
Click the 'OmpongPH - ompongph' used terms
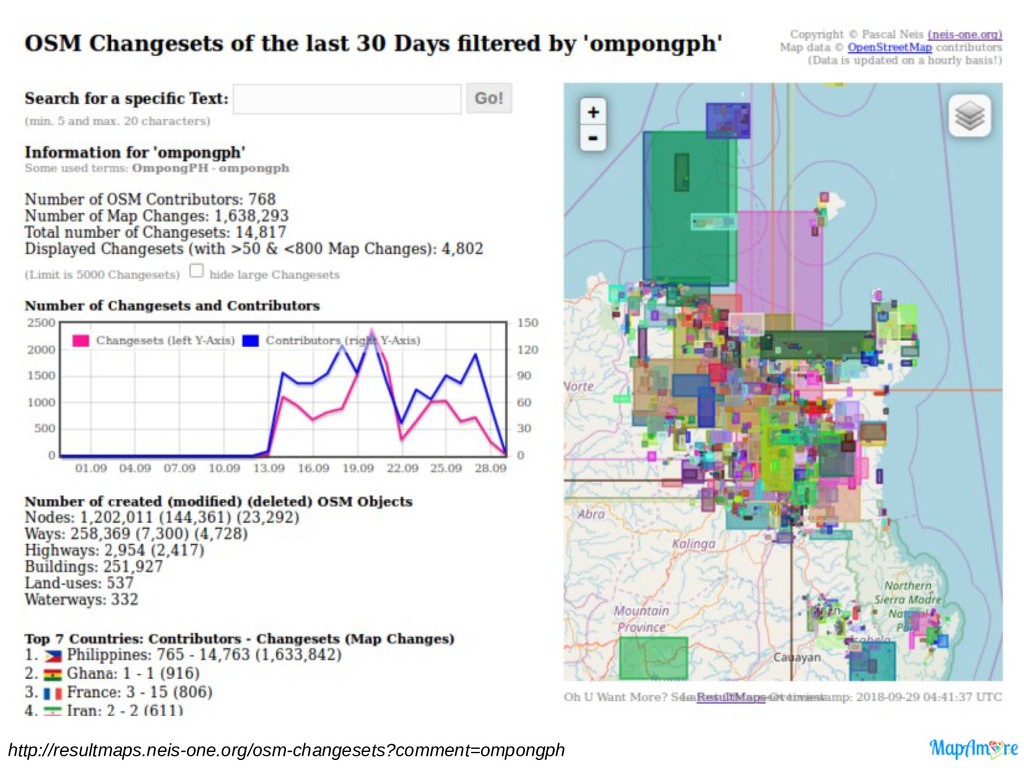pyautogui.click(x=210, y=168)
